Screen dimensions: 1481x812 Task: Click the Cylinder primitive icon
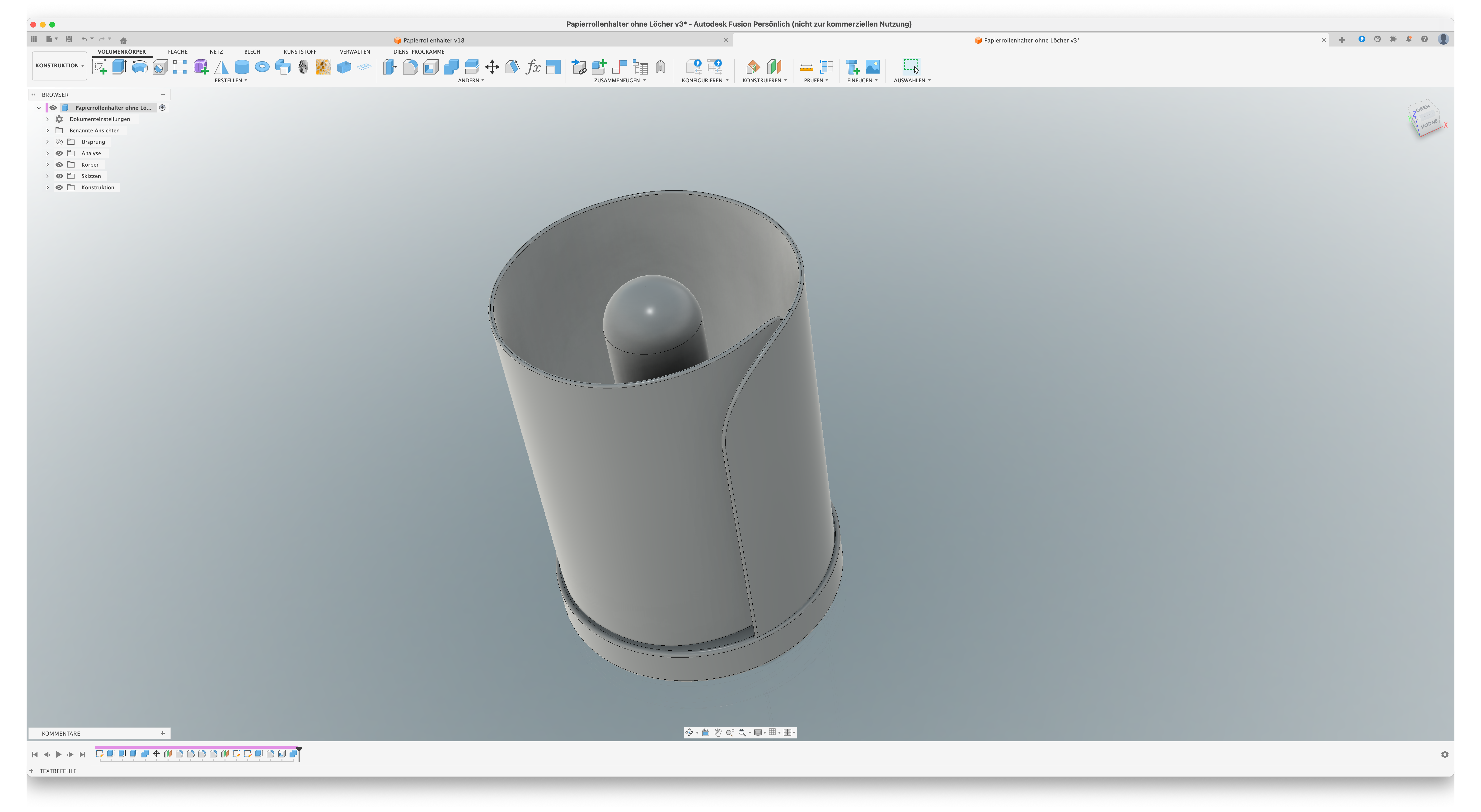pos(242,67)
